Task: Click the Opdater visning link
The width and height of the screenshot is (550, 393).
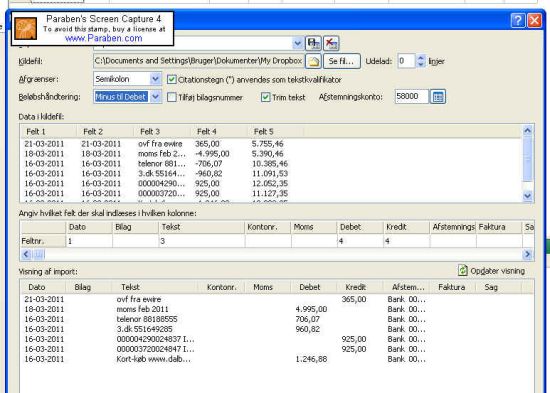Action: coord(497,271)
